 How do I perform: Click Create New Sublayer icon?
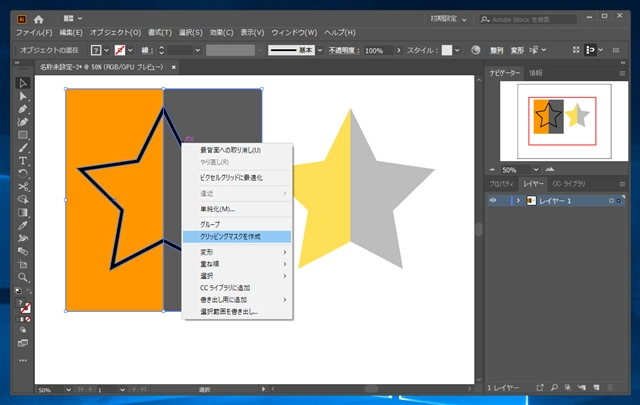point(582,387)
